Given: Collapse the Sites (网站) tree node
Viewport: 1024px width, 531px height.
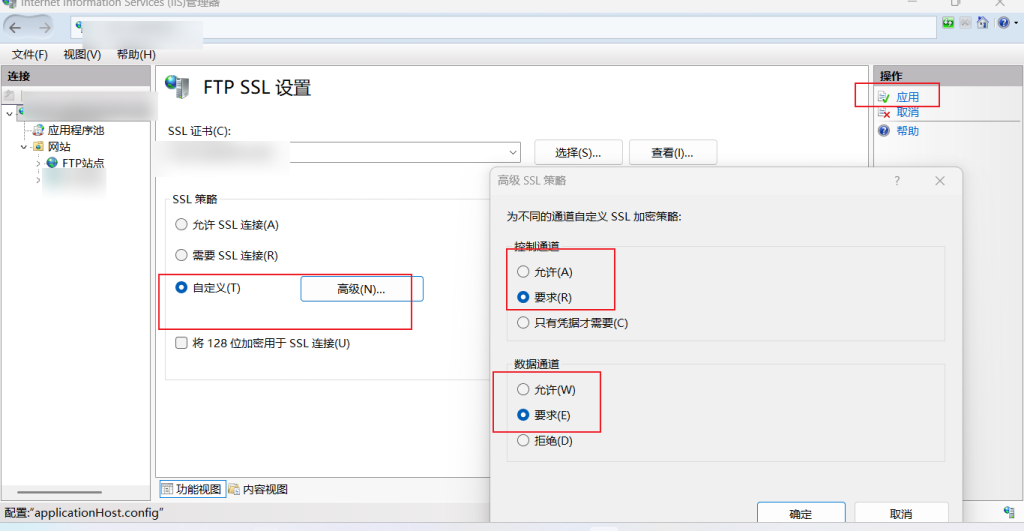Looking at the screenshot, I should pos(24,147).
